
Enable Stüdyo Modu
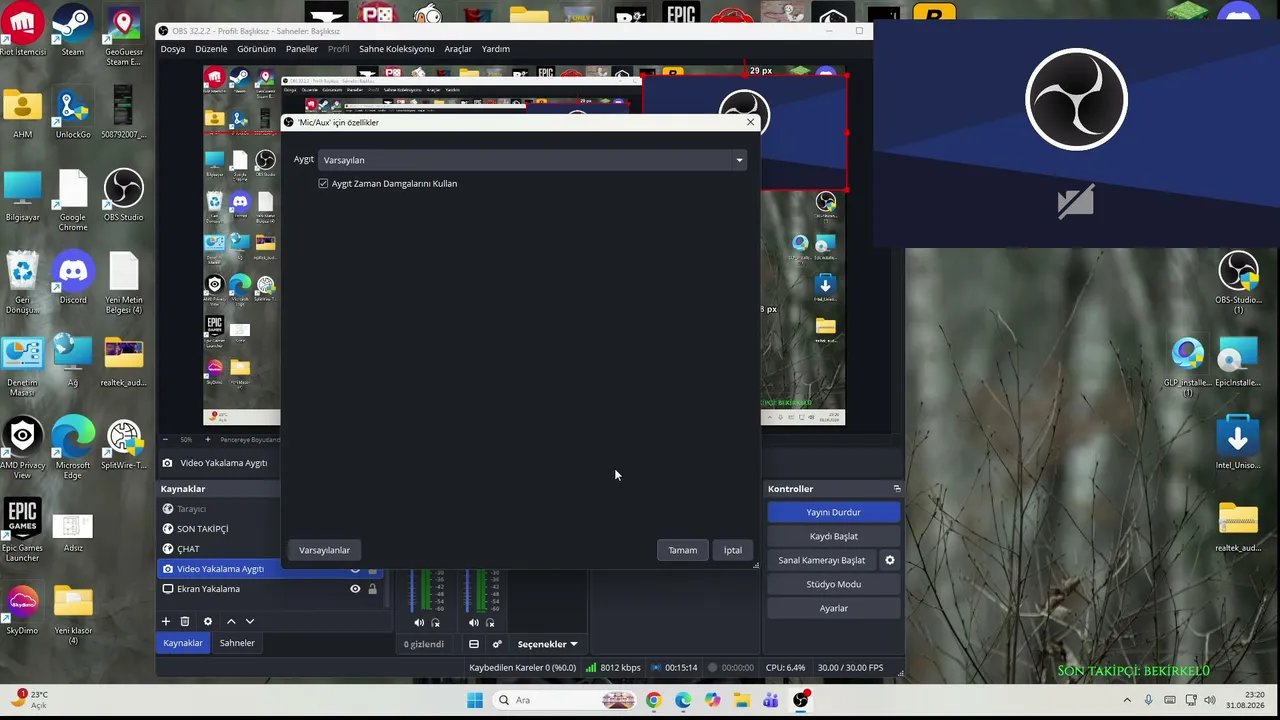tap(833, 584)
